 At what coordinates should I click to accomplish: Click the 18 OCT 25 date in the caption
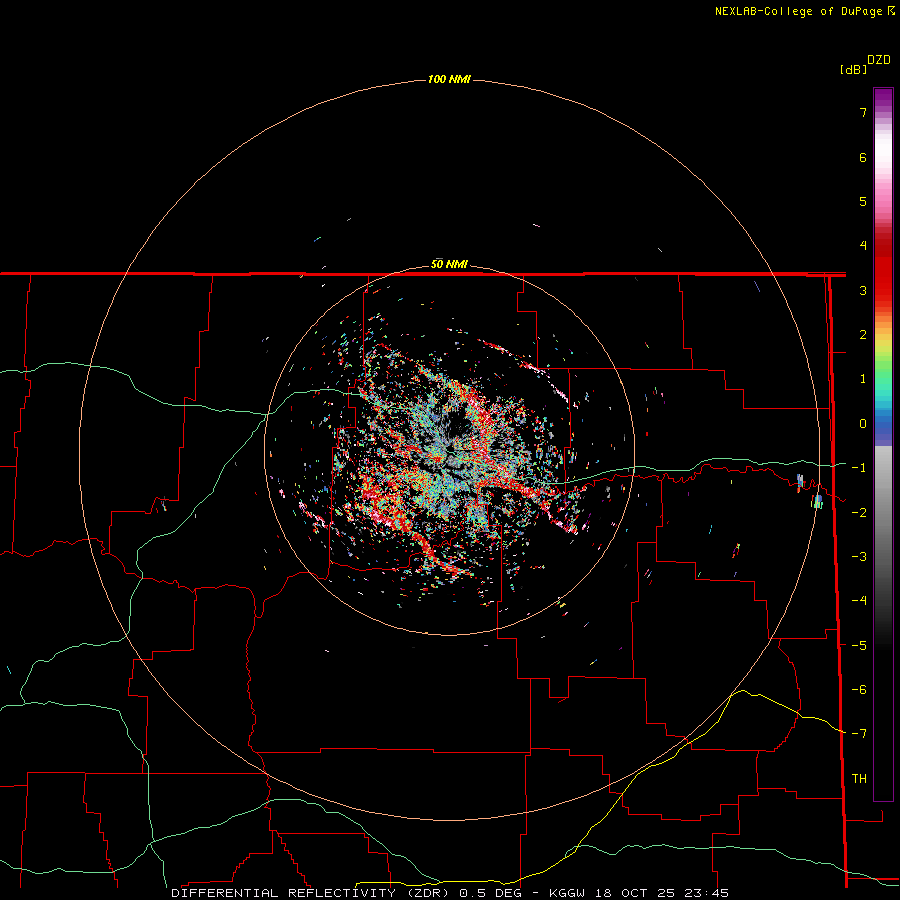coord(635,893)
